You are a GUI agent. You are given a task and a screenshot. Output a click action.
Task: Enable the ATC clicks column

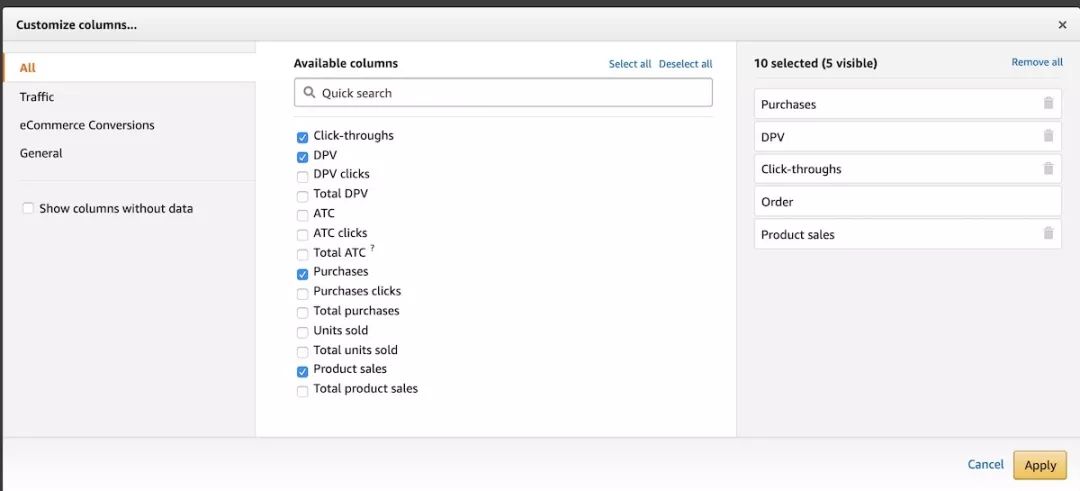[302, 234]
